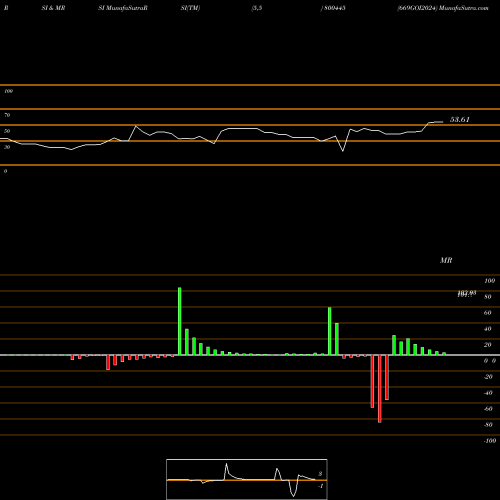Click the RSI axis label 30
The width and height of the screenshot is (500, 500).
click(7, 147)
